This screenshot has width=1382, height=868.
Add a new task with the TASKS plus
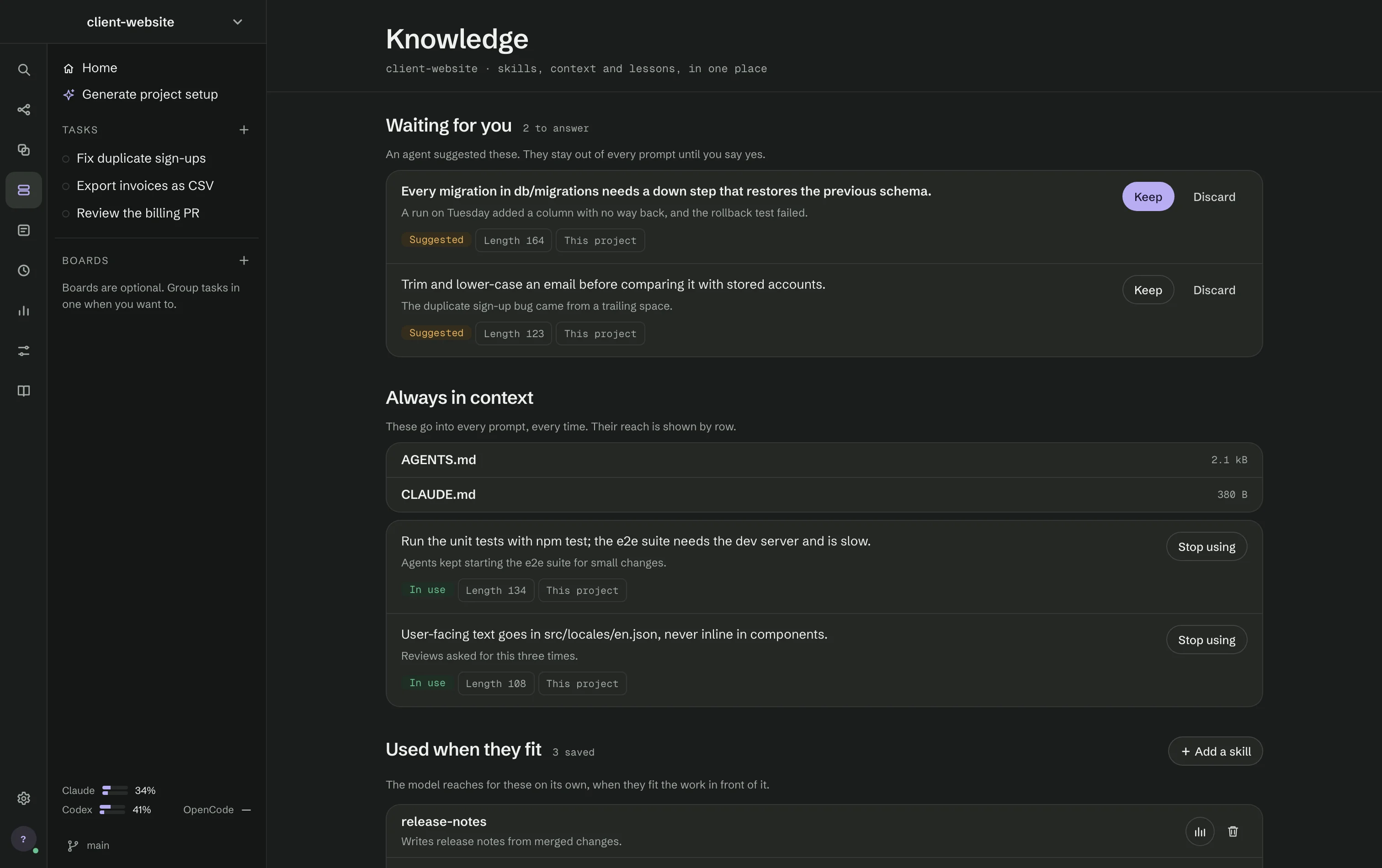click(x=244, y=130)
